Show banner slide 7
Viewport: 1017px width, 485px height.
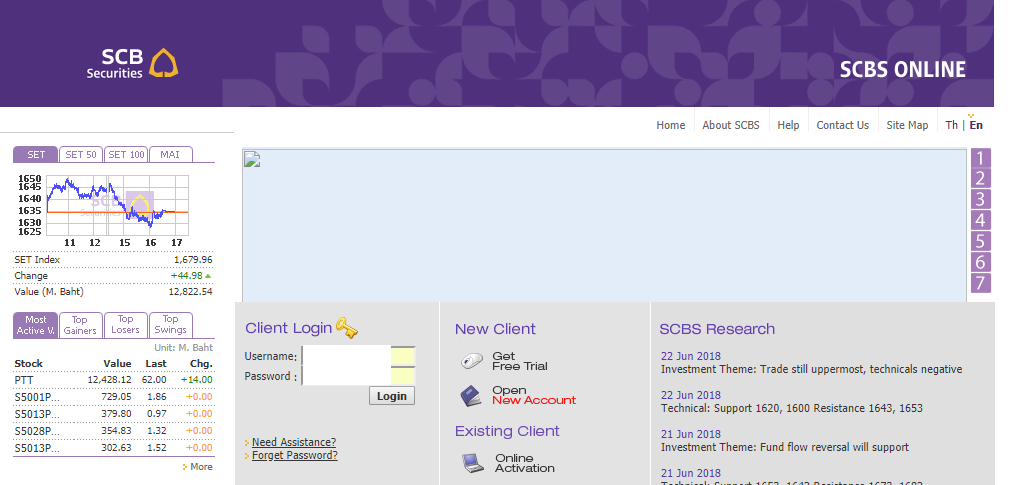click(981, 283)
